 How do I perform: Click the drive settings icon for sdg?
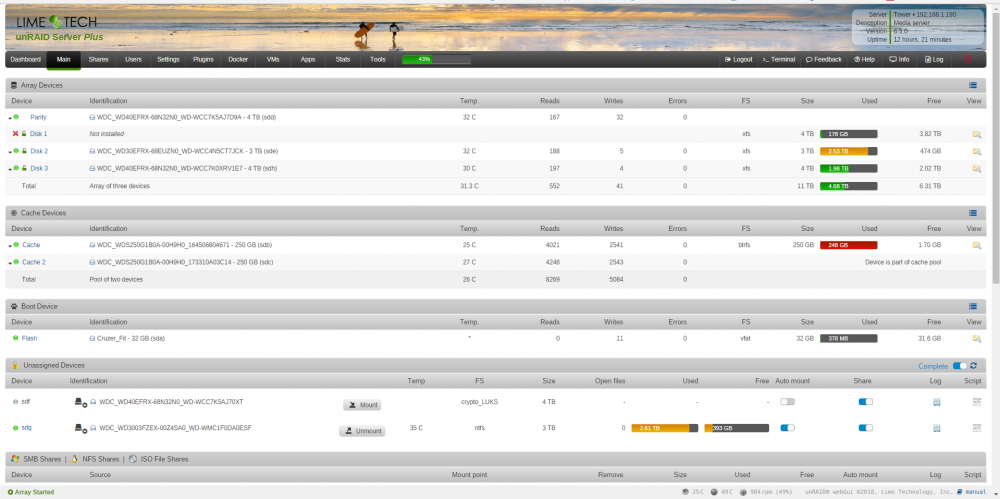click(x=81, y=428)
